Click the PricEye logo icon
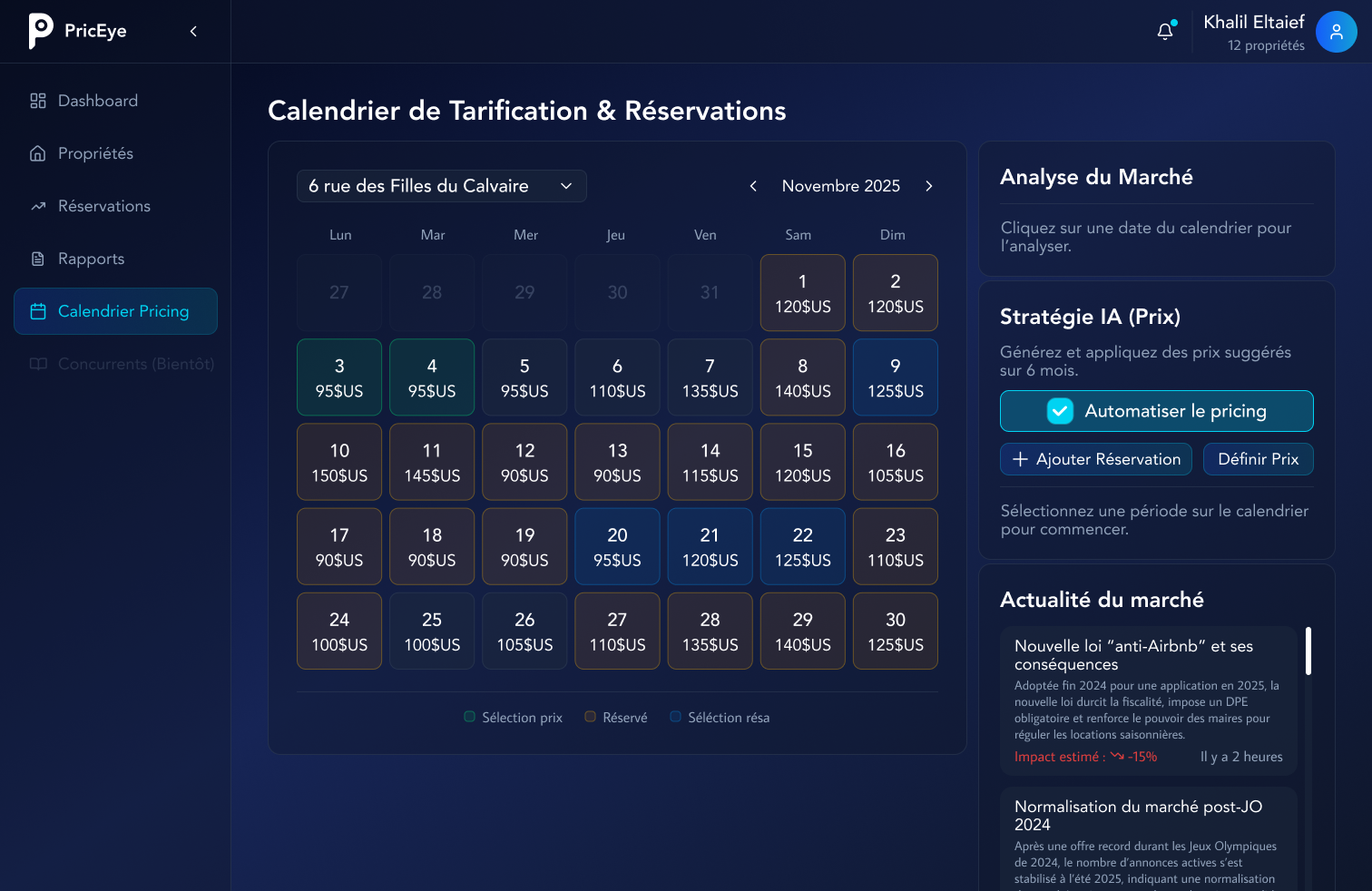The width and height of the screenshot is (1372, 891). [41, 31]
